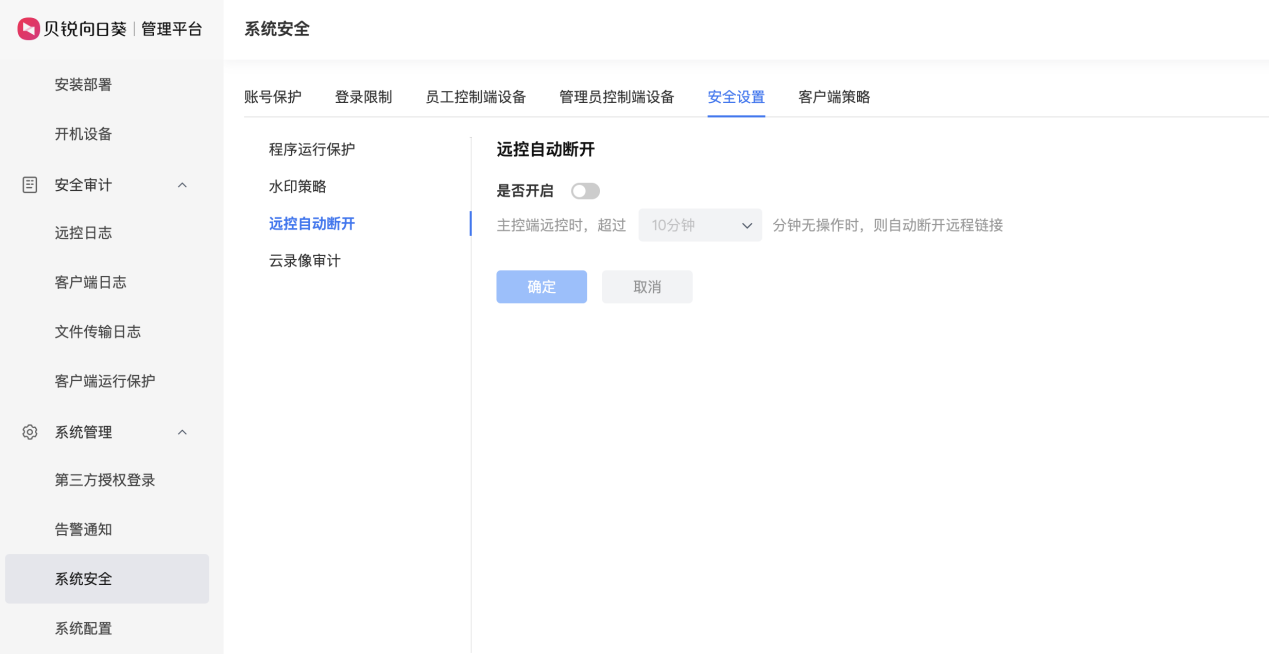The width and height of the screenshot is (1269, 654).
Task: Switch to the 账号保护 tab
Action: click(x=273, y=97)
